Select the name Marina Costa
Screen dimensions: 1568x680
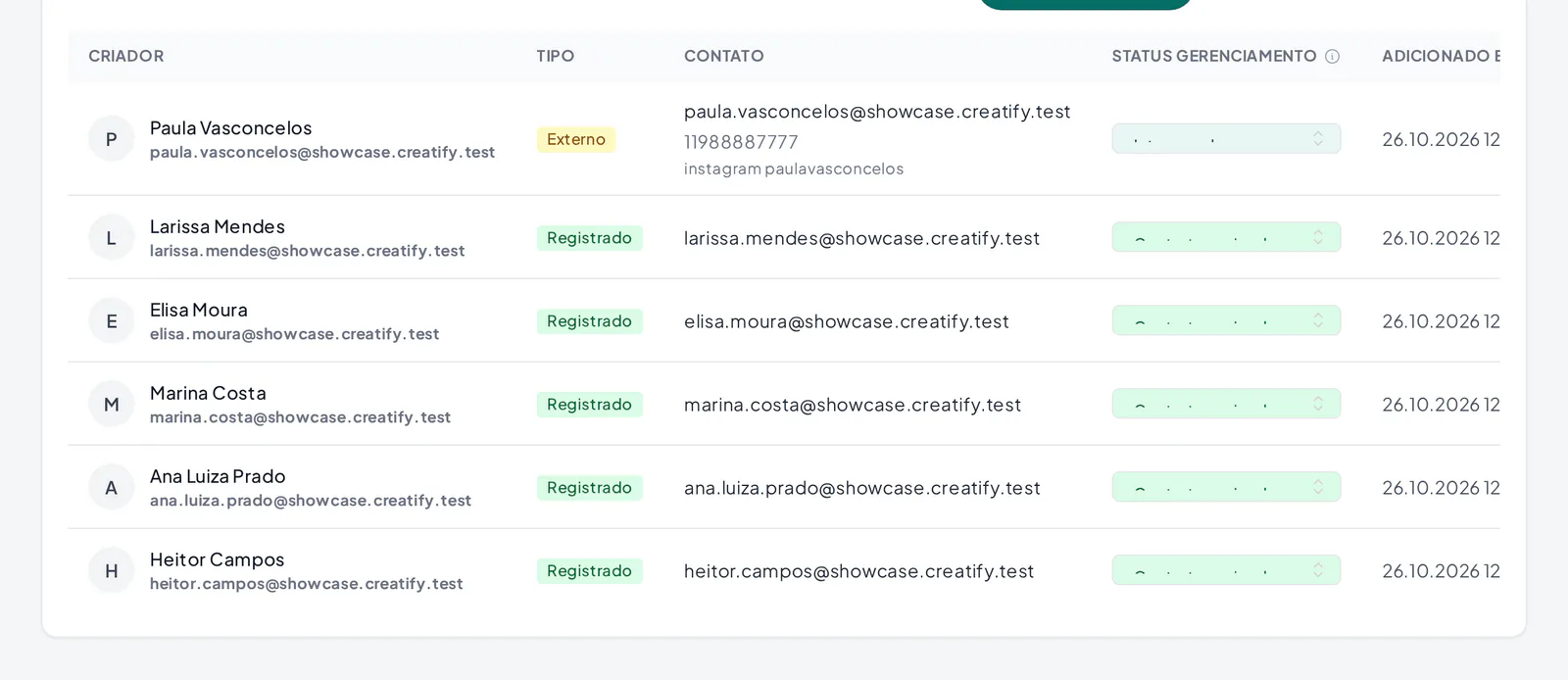[x=208, y=394]
